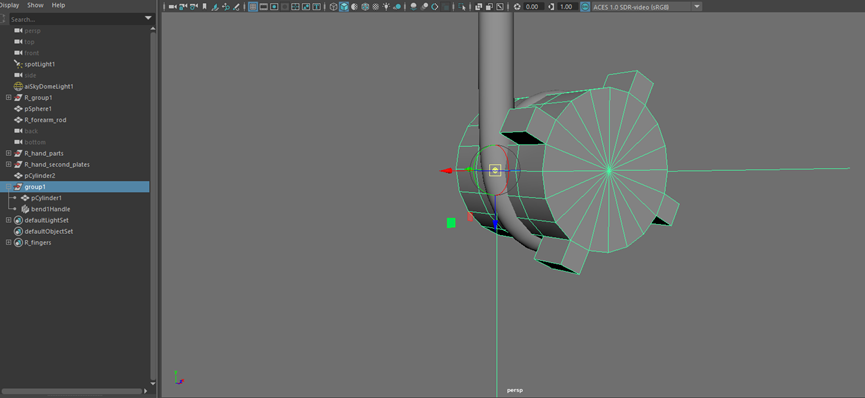Click the camera bookmarks icon

point(205,7)
